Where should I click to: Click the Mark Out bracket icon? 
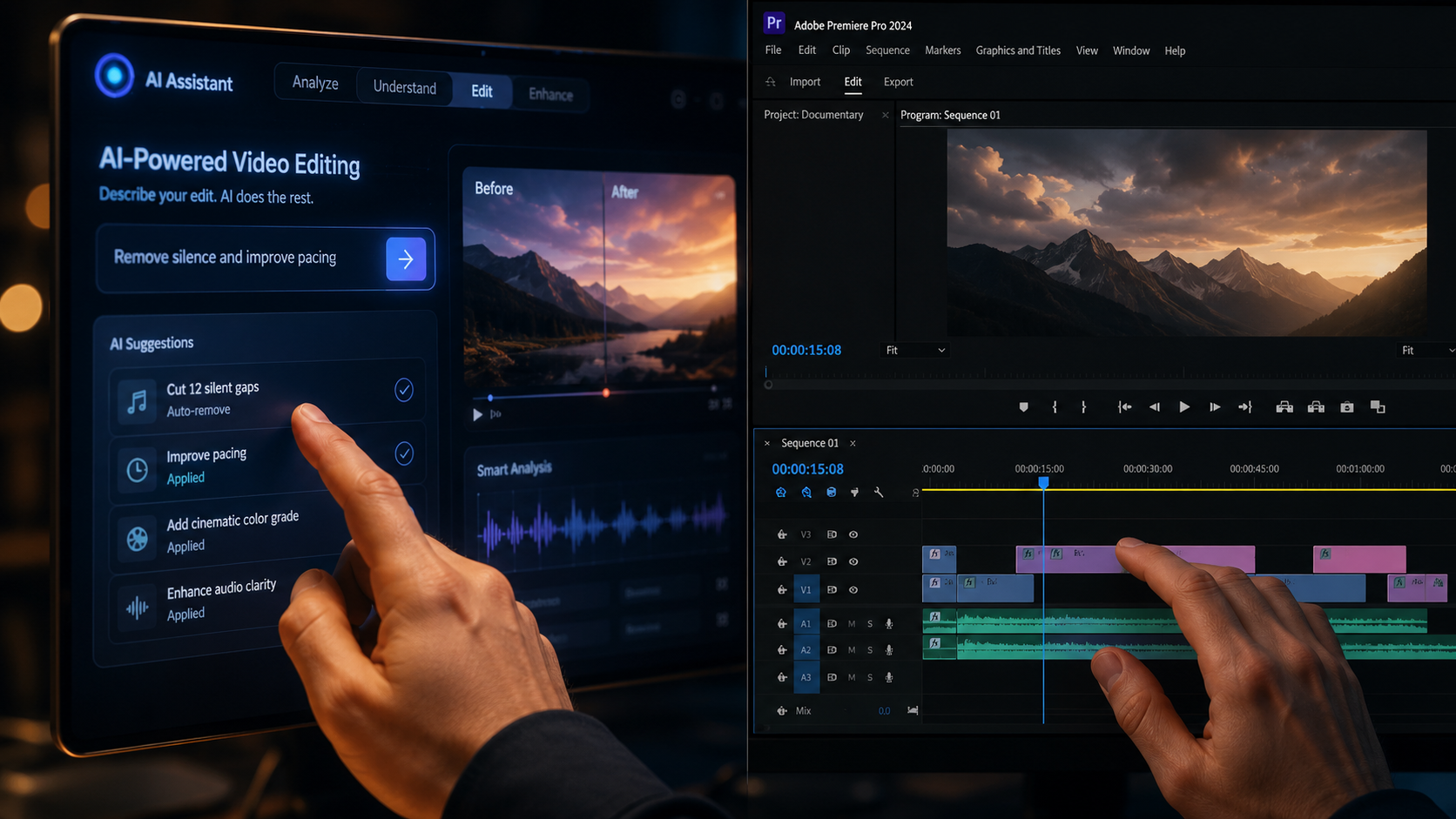(x=1083, y=406)
